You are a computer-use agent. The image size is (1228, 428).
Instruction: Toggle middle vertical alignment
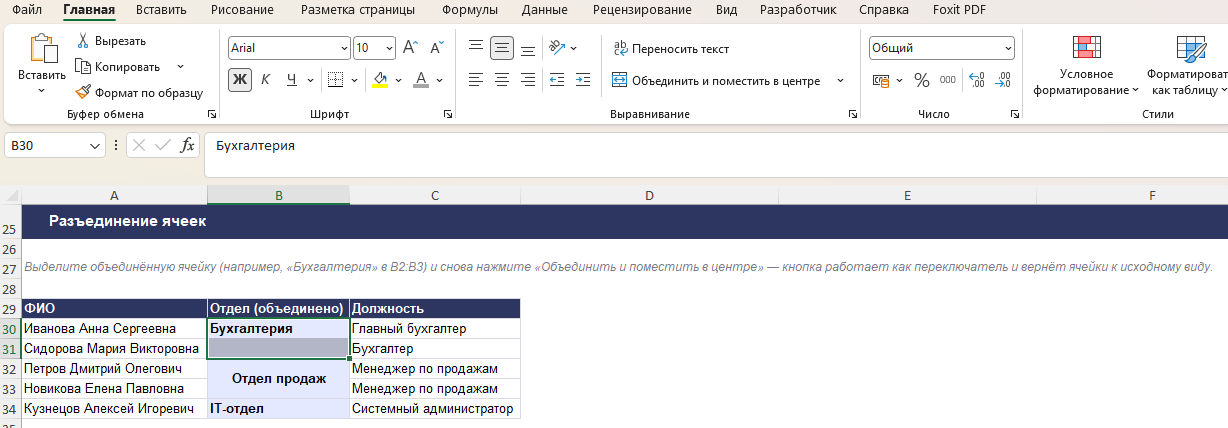coord(502,47)
